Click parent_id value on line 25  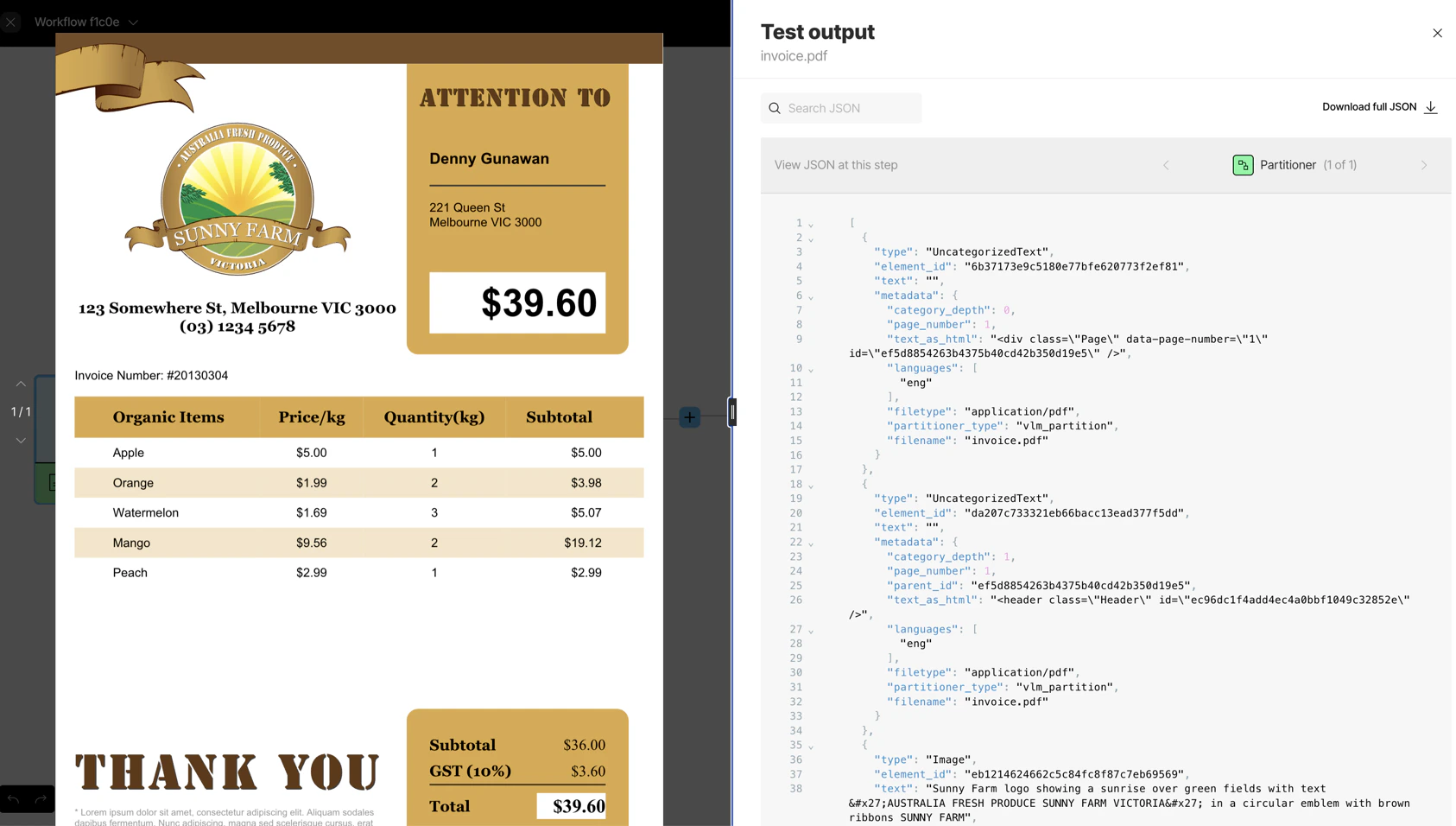click(x=1080, y=586)
